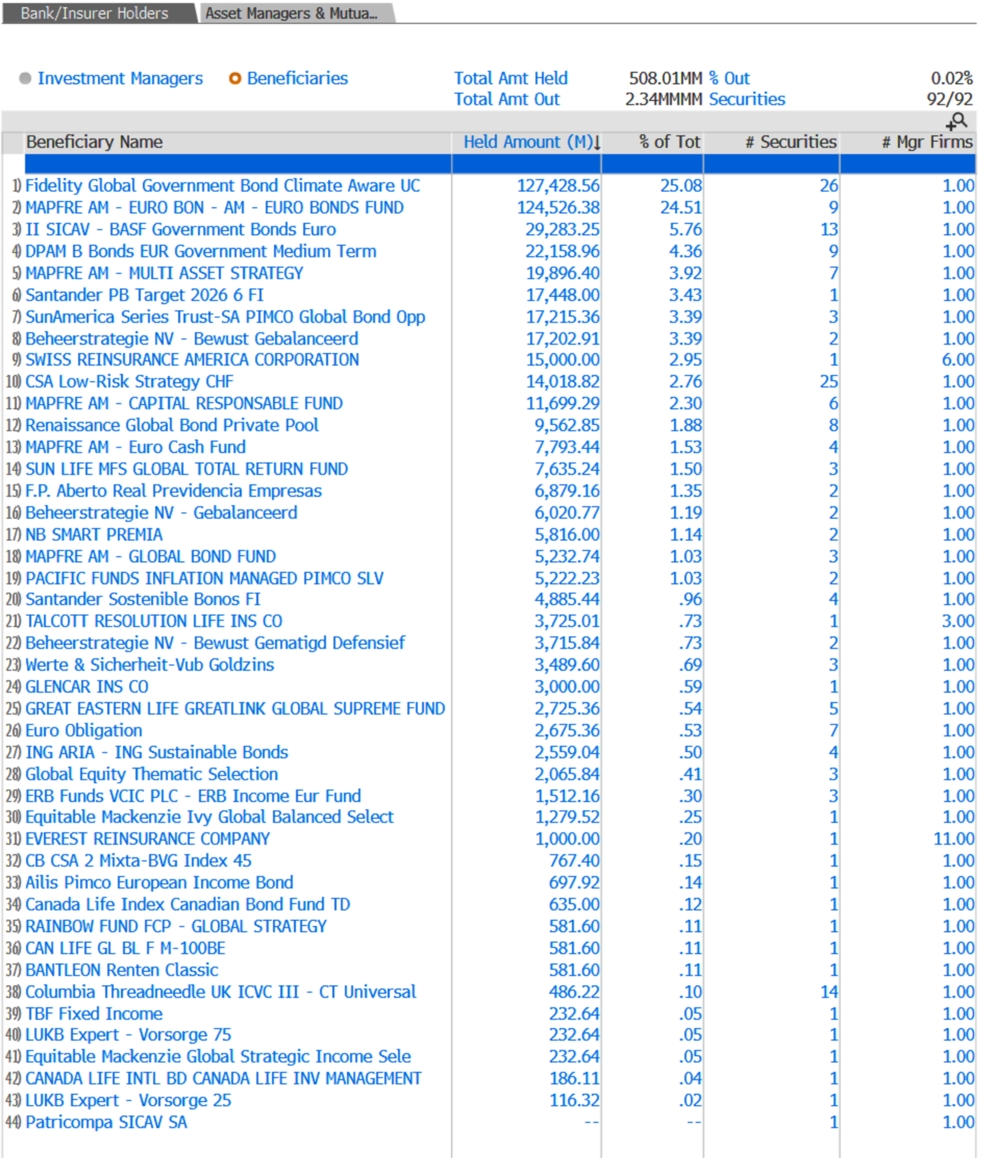1000x1158 pixels.
Task: Switch to Bank/Insurer Holders tab
Action: tap(96, 14)
